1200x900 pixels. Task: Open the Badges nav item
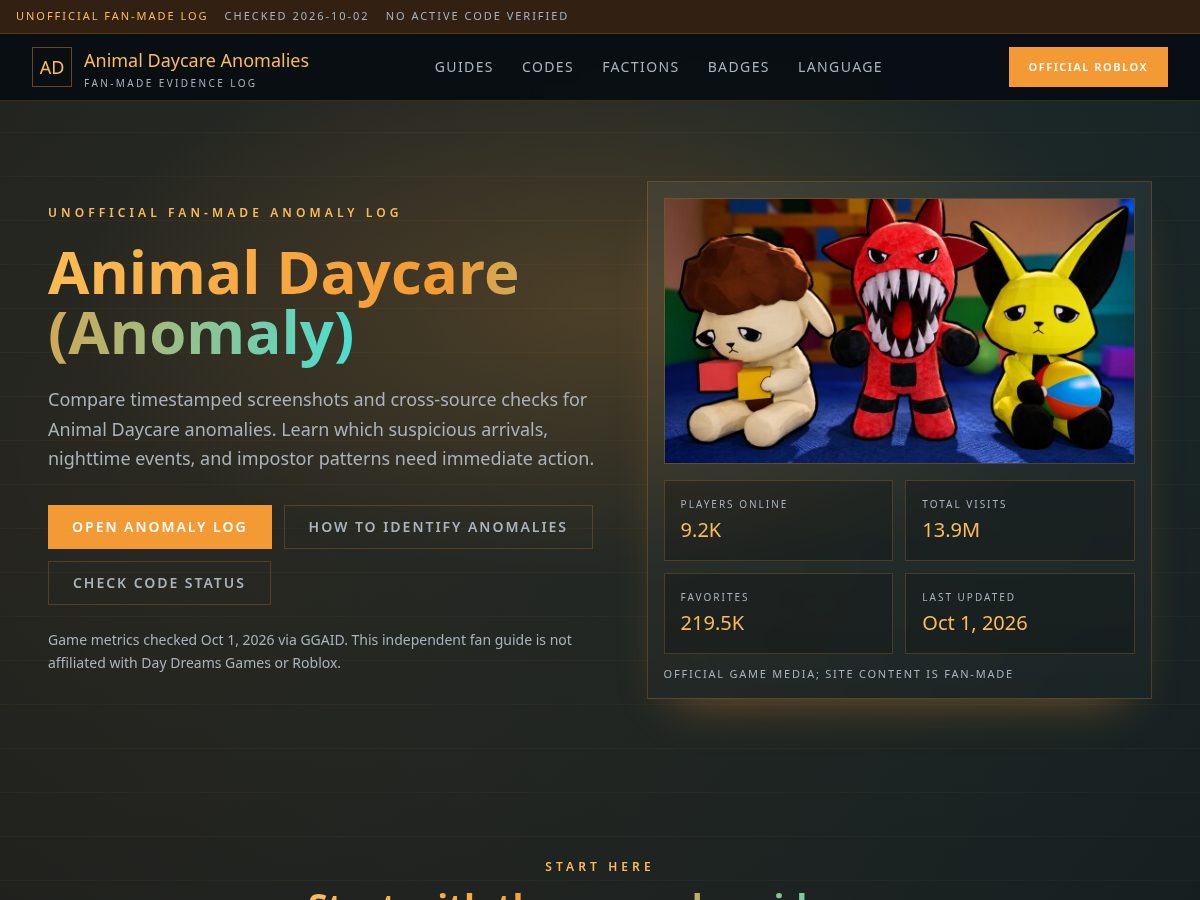[x=738, y=67]
